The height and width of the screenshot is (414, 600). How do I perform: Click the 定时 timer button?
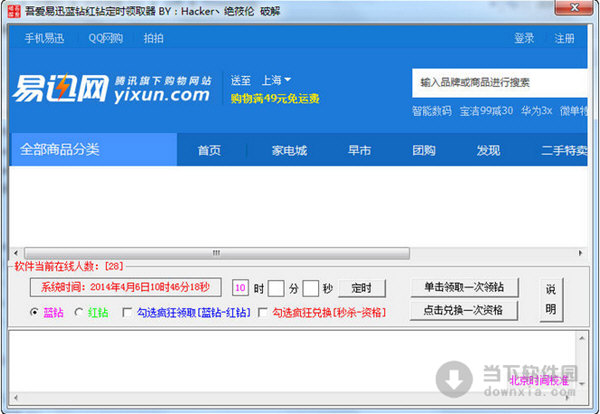[362, 288]
